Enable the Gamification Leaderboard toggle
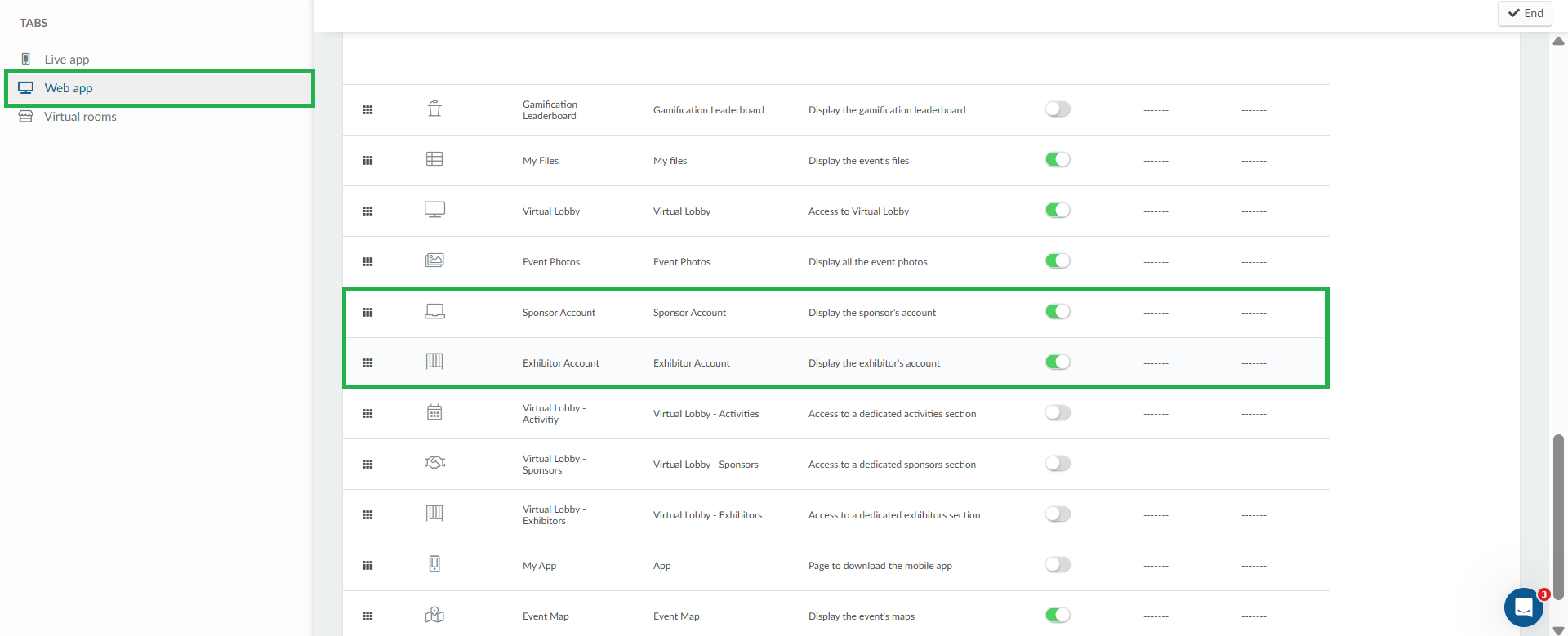 pyautogui.click(x=1058, y=109)
